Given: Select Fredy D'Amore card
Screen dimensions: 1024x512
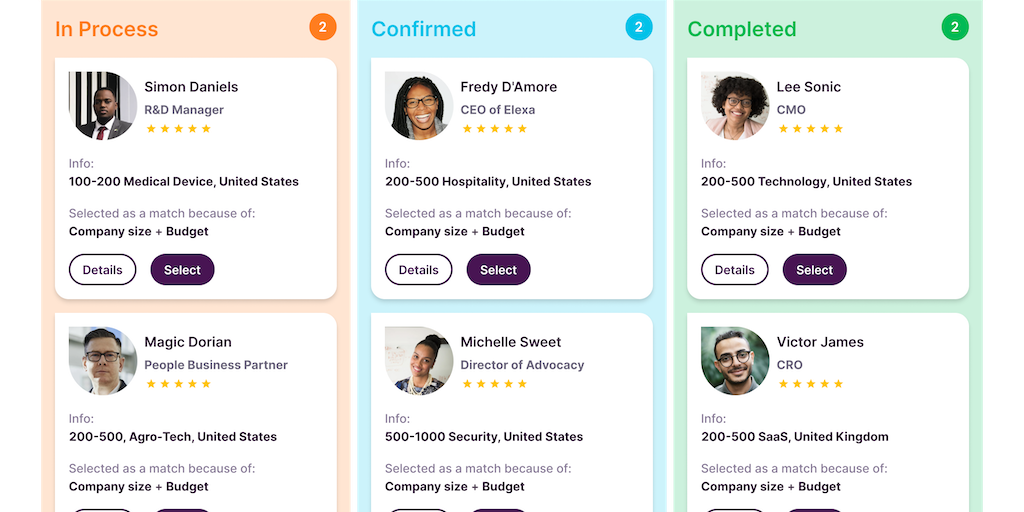Looking at the screenshot, I should point(498,270).
